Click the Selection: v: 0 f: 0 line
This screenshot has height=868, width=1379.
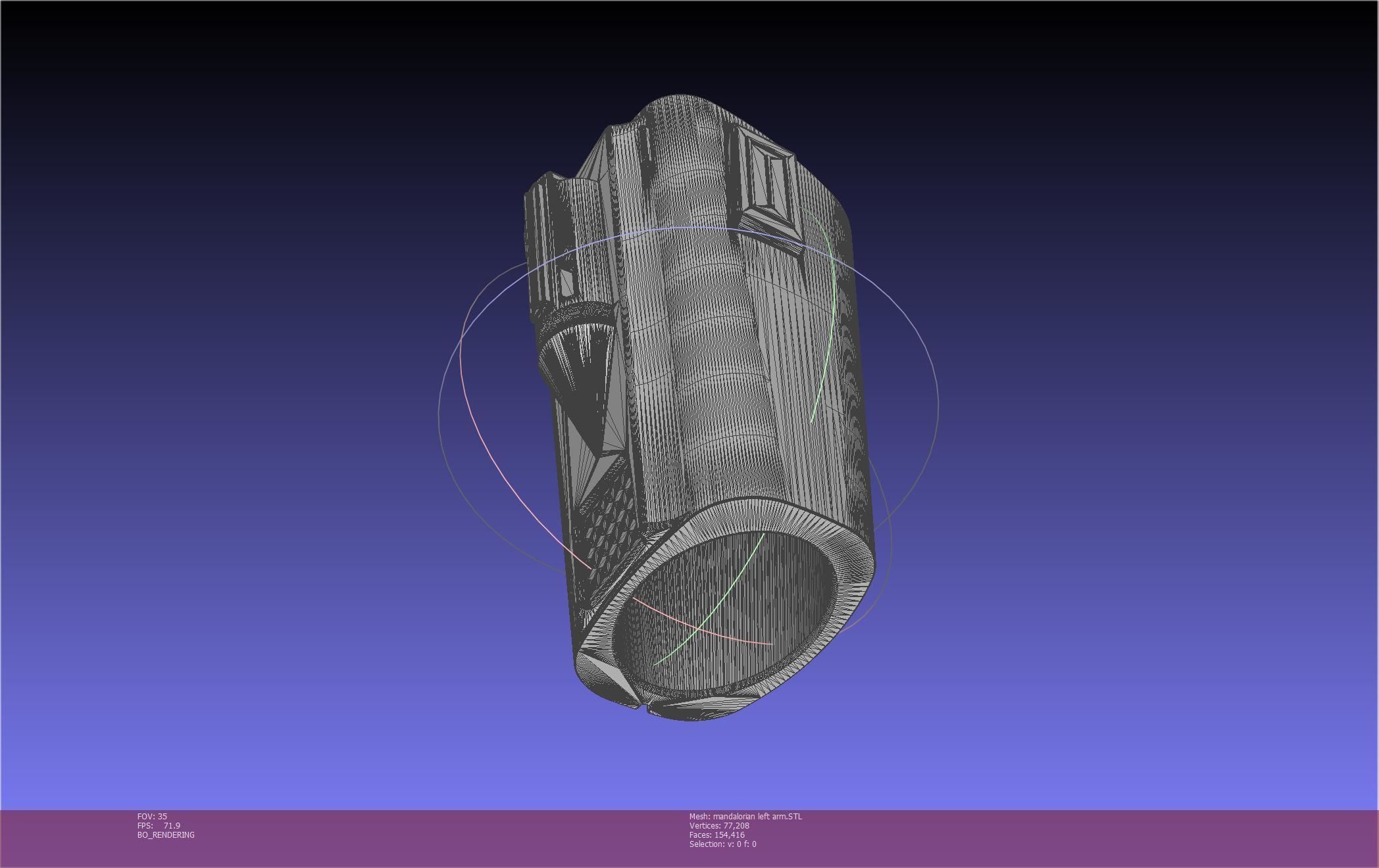pyautogui.click(x=722, y=844)
